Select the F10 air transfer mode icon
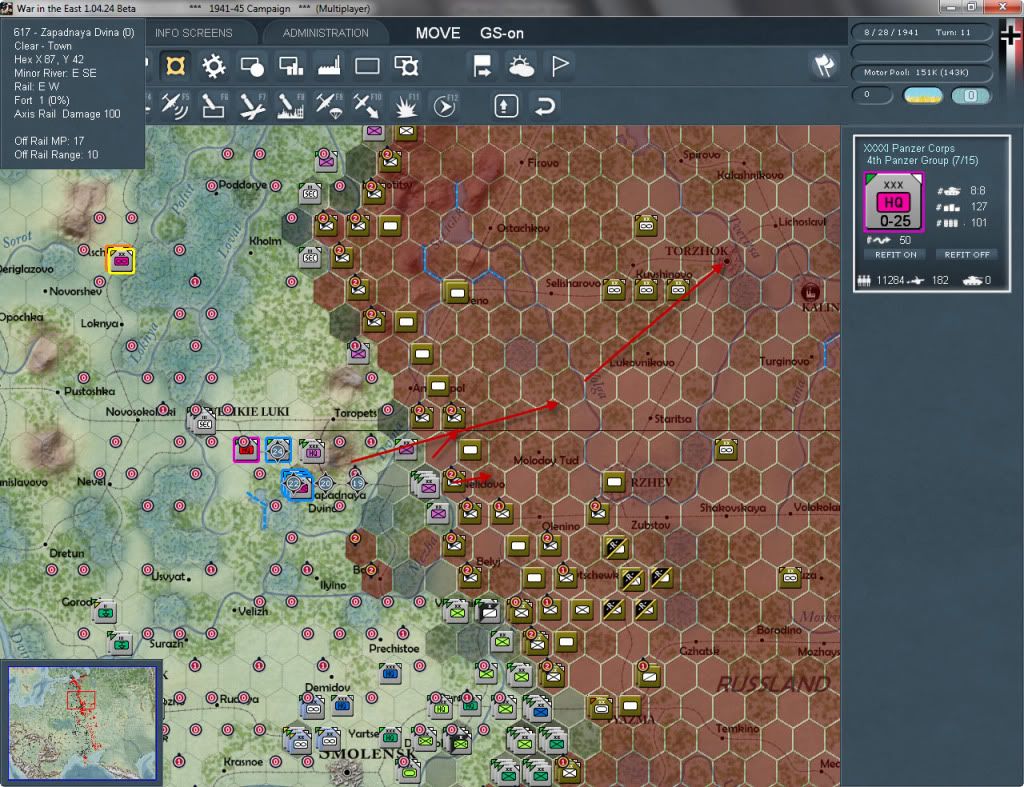The height and width of the screenshot is (787, 1024). pyautogui.click(x=367, y=106)
